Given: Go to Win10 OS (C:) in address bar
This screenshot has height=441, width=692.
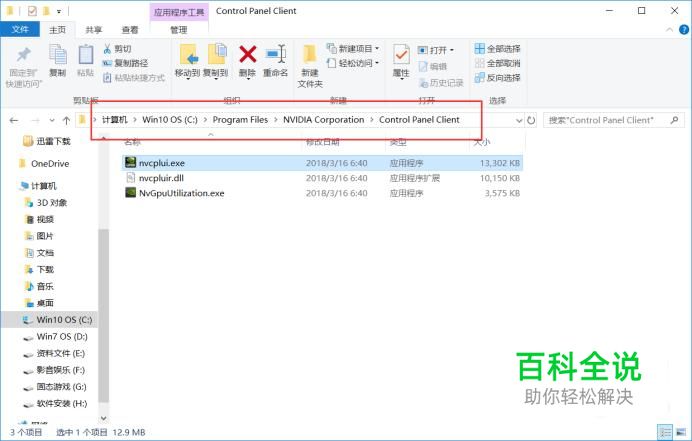Looking at the screenshot, I should point(170,120).
